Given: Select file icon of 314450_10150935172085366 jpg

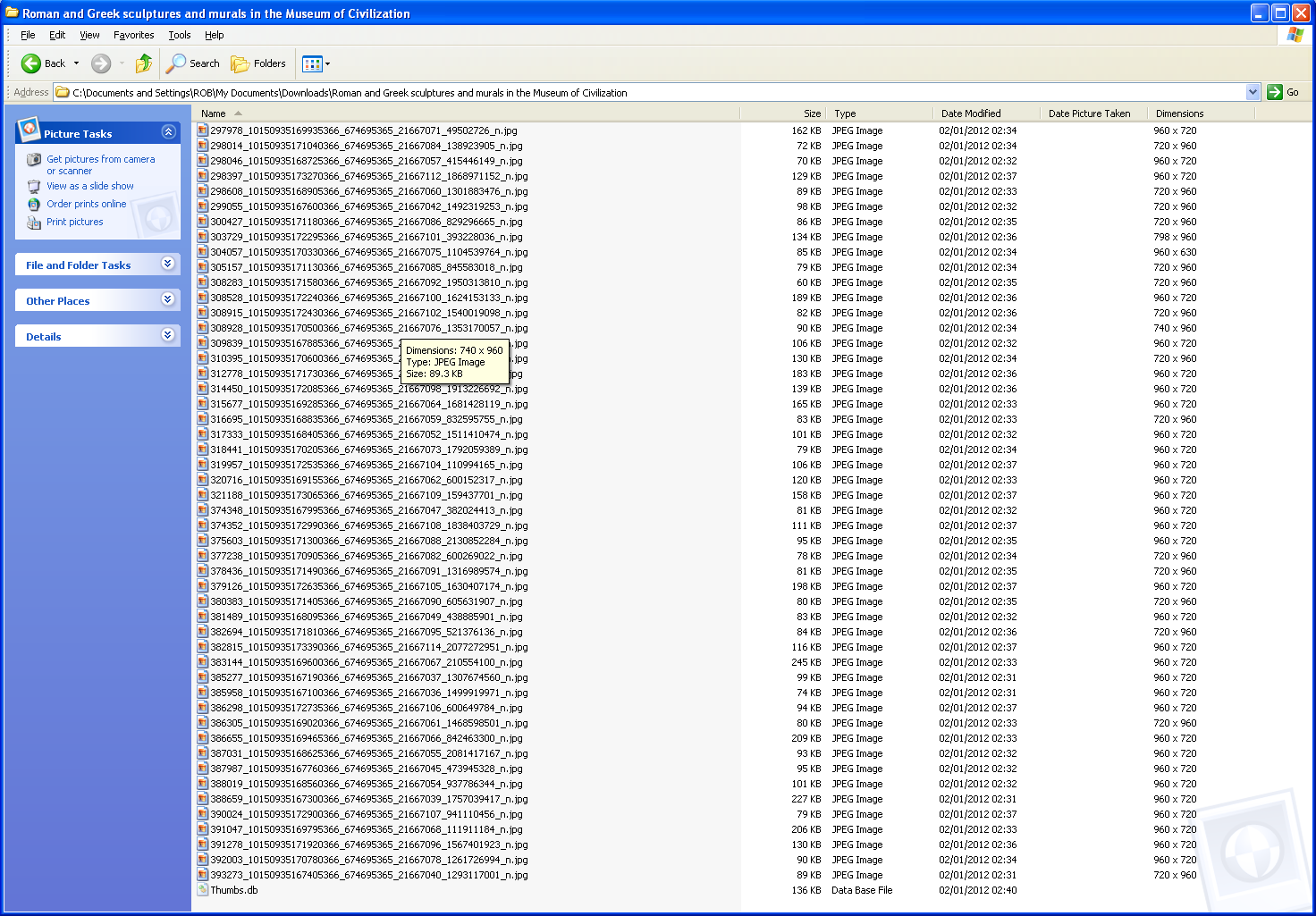Looking at the screenshot, I should (203, 389).
